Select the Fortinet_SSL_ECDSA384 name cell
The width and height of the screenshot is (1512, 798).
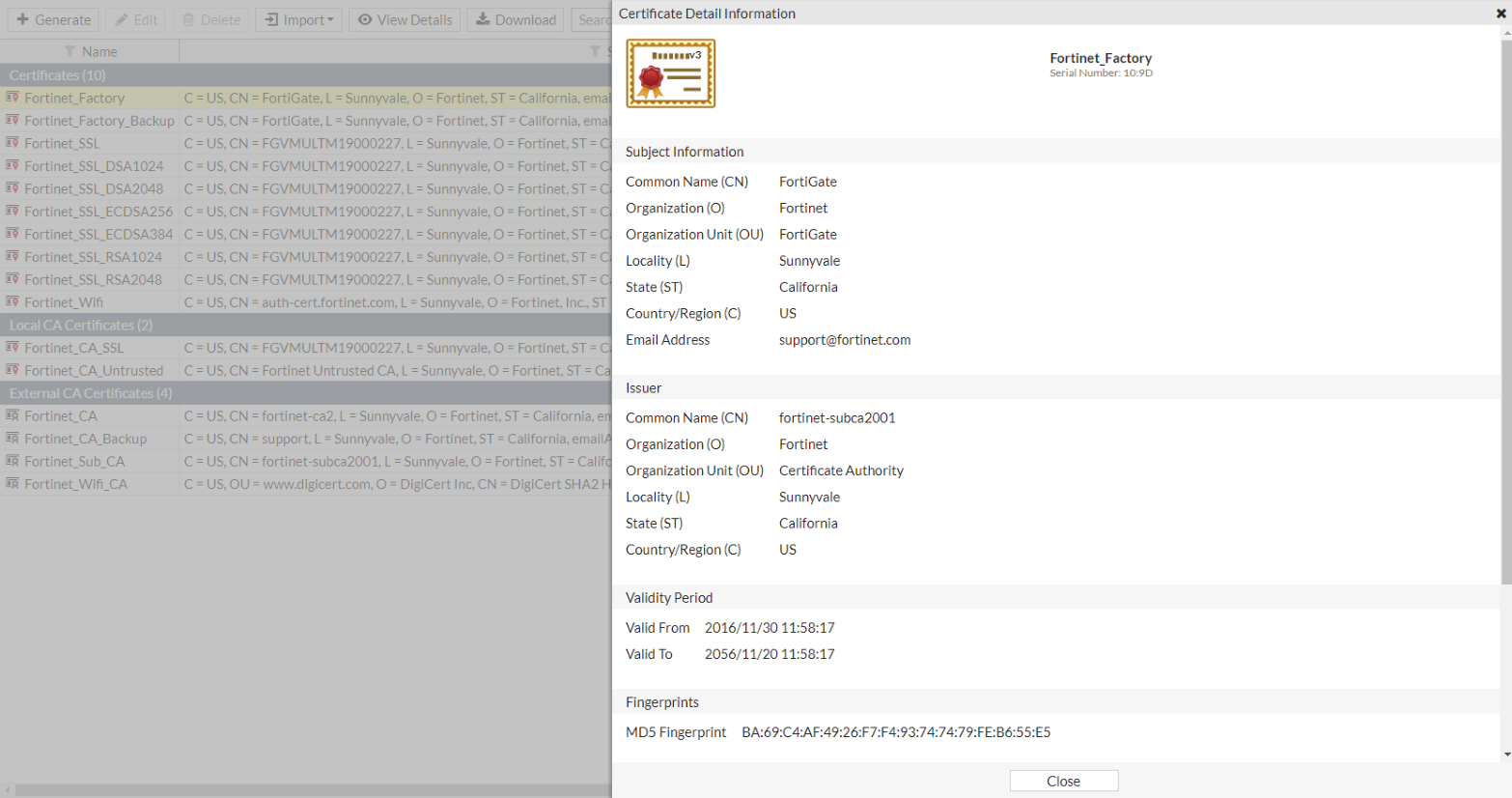pyautogui.click(x=98, y=234)
